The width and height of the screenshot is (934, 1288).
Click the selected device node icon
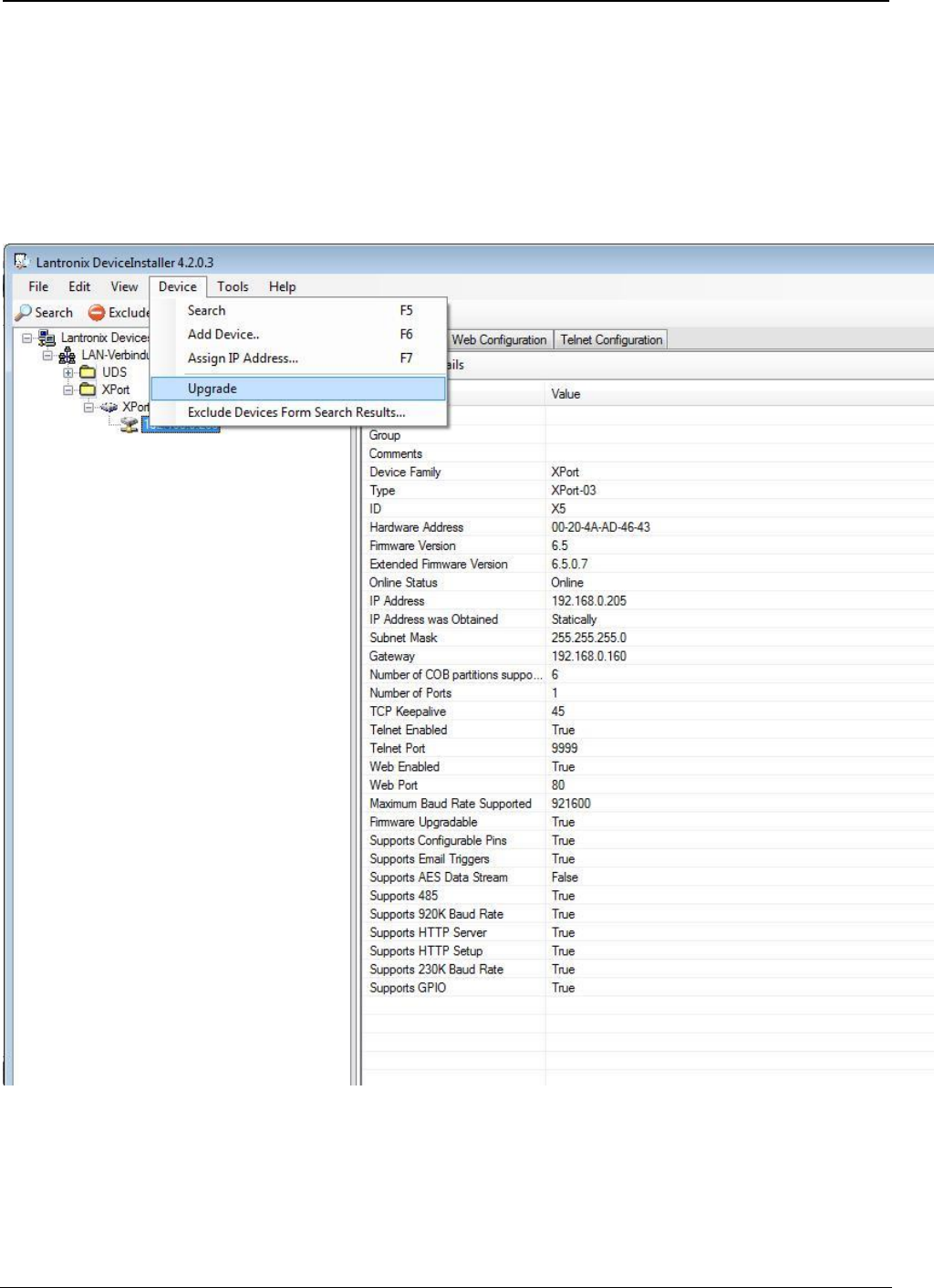pyautogui.click(x=130, y=424)
